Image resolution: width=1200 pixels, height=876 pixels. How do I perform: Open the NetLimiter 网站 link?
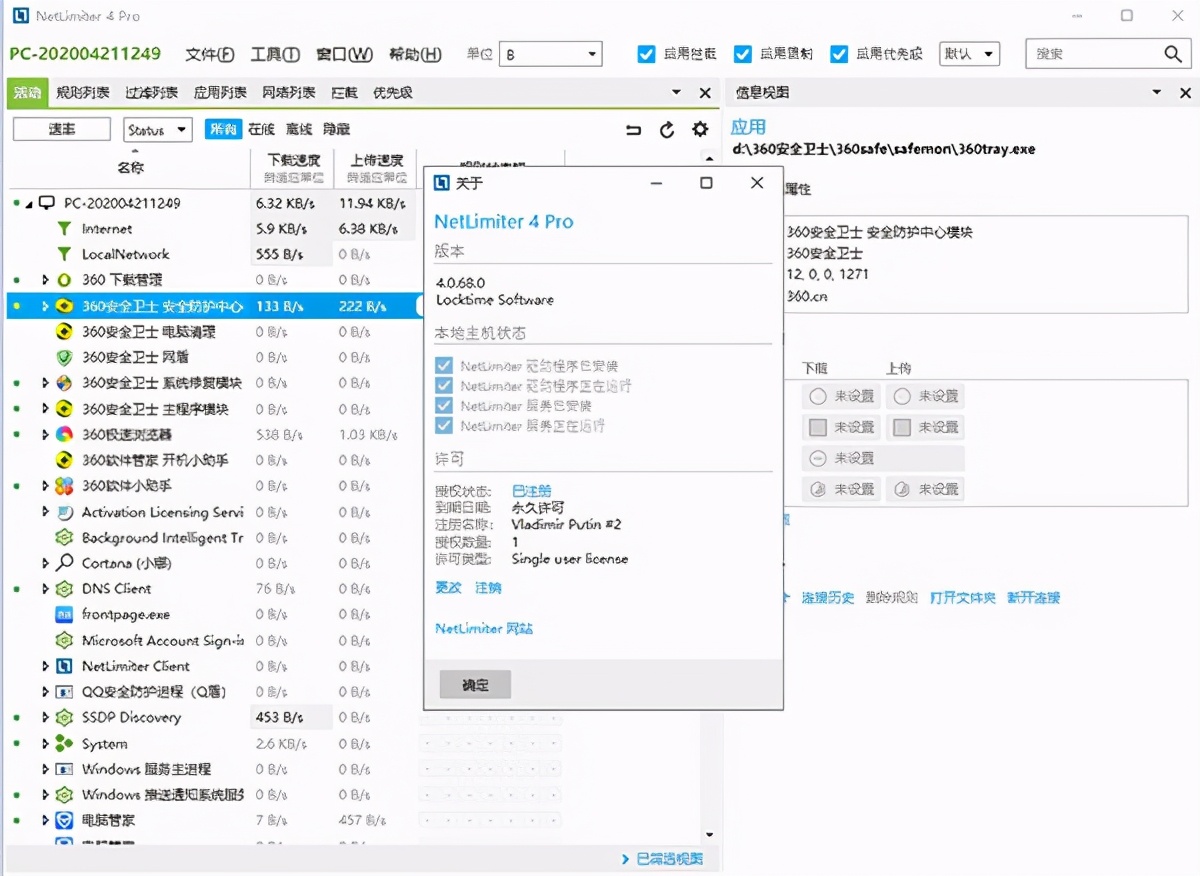pyautogui.click(x=484, y=629)
